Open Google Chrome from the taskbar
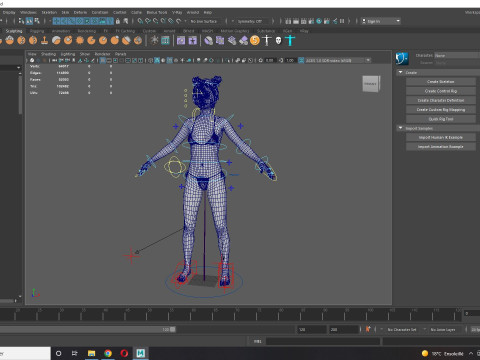 (x=108, y=353)
